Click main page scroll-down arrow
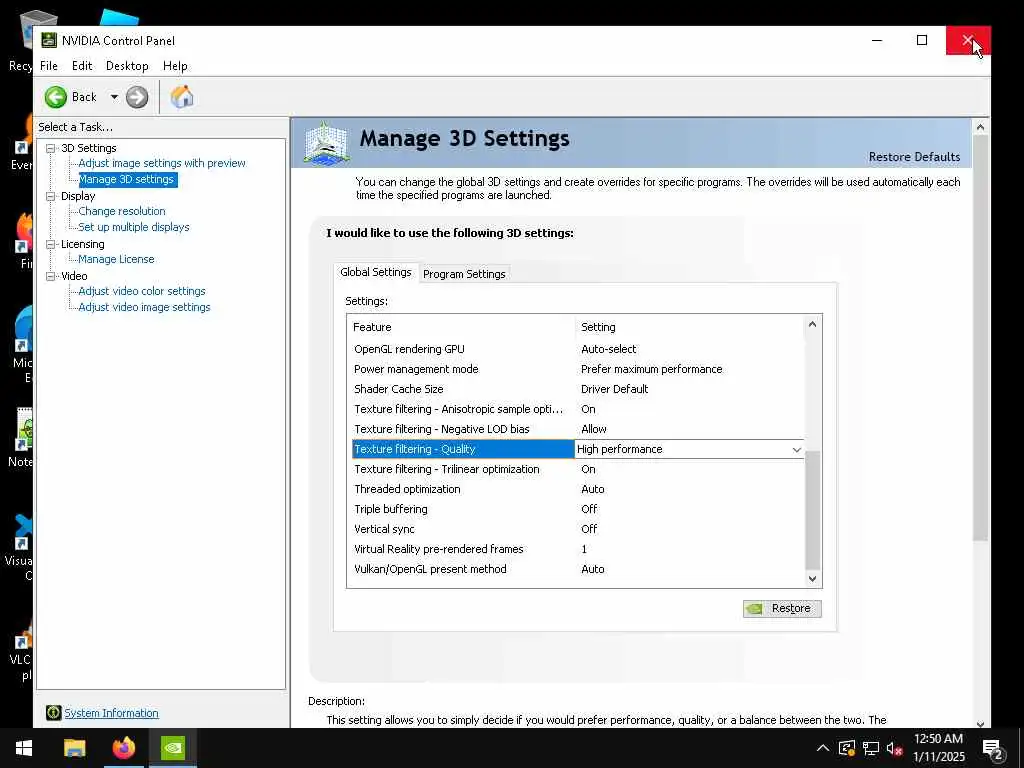 [980, 723]
